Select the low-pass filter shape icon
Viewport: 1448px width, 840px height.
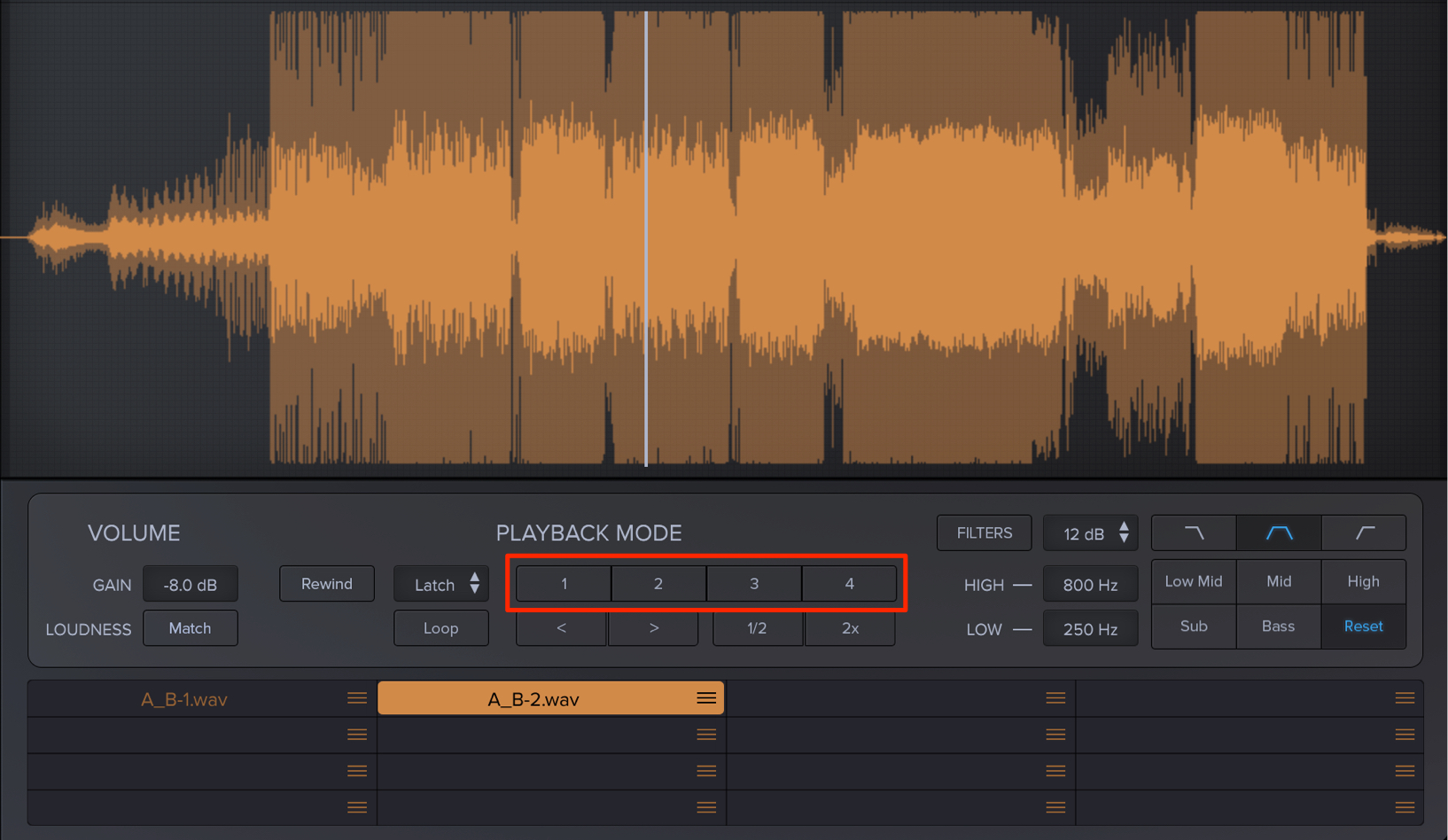[1194, 533]
